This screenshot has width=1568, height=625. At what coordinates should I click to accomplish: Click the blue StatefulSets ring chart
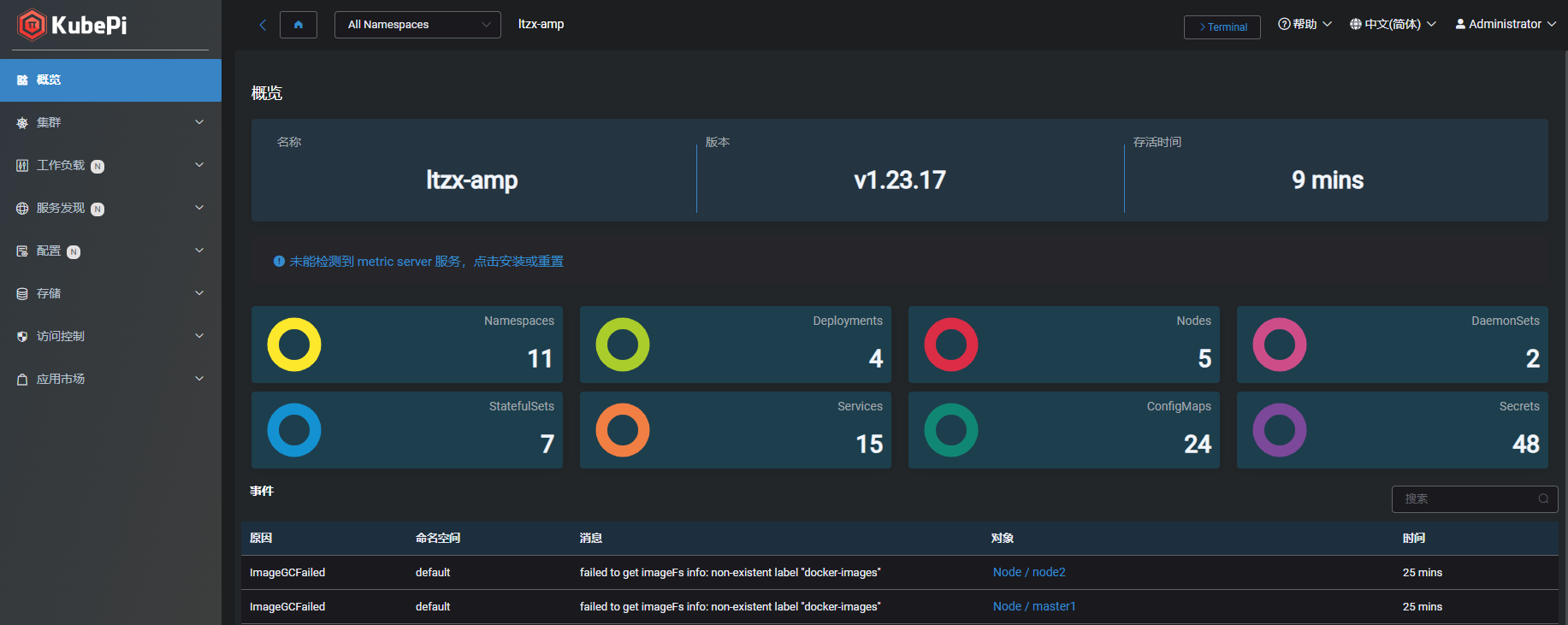coord(294,430)
